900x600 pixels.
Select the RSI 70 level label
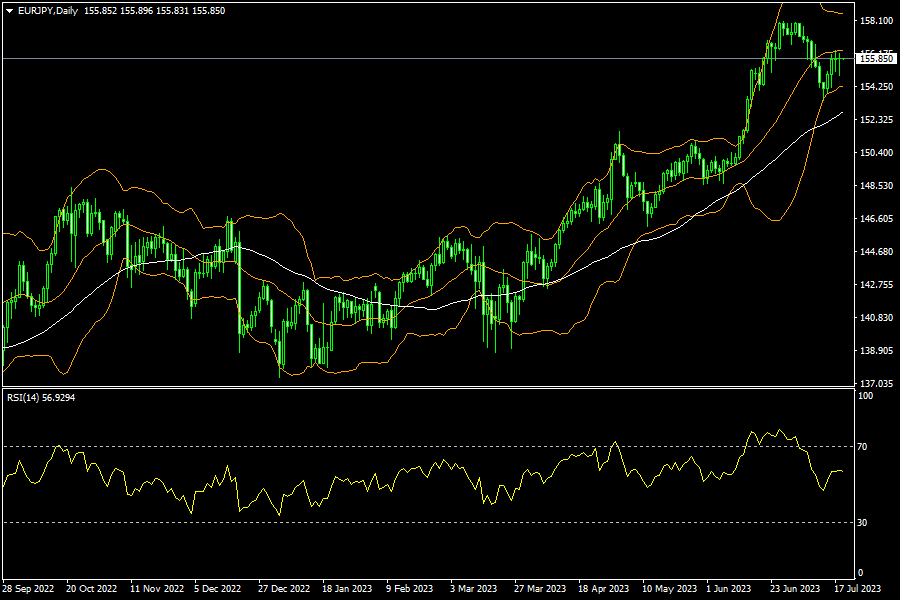[x=862, y=446]
